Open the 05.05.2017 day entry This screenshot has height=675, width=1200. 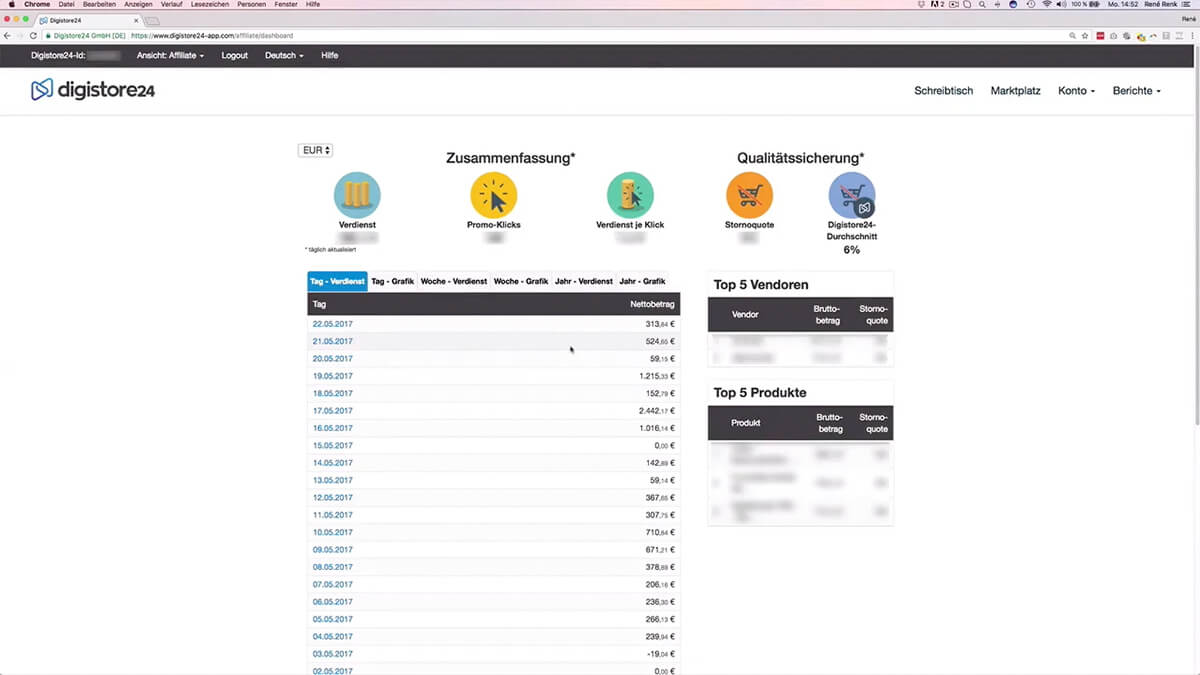click(x=333, y=619)
